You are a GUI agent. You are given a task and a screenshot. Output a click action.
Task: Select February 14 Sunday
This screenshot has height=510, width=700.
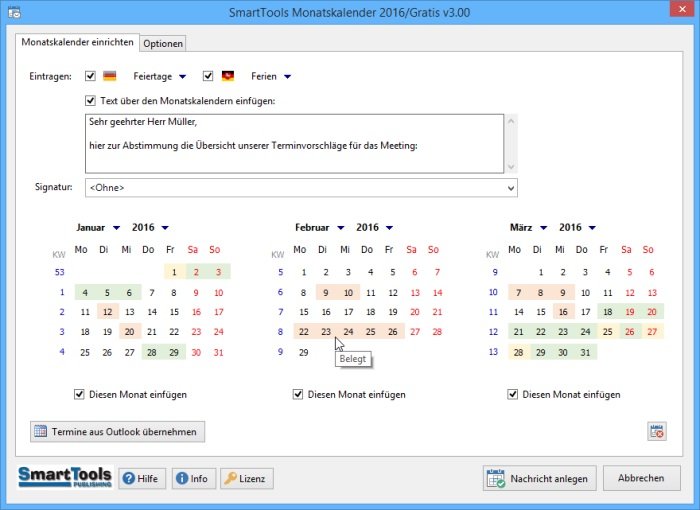pyautogui.click(x=438, y=293)
